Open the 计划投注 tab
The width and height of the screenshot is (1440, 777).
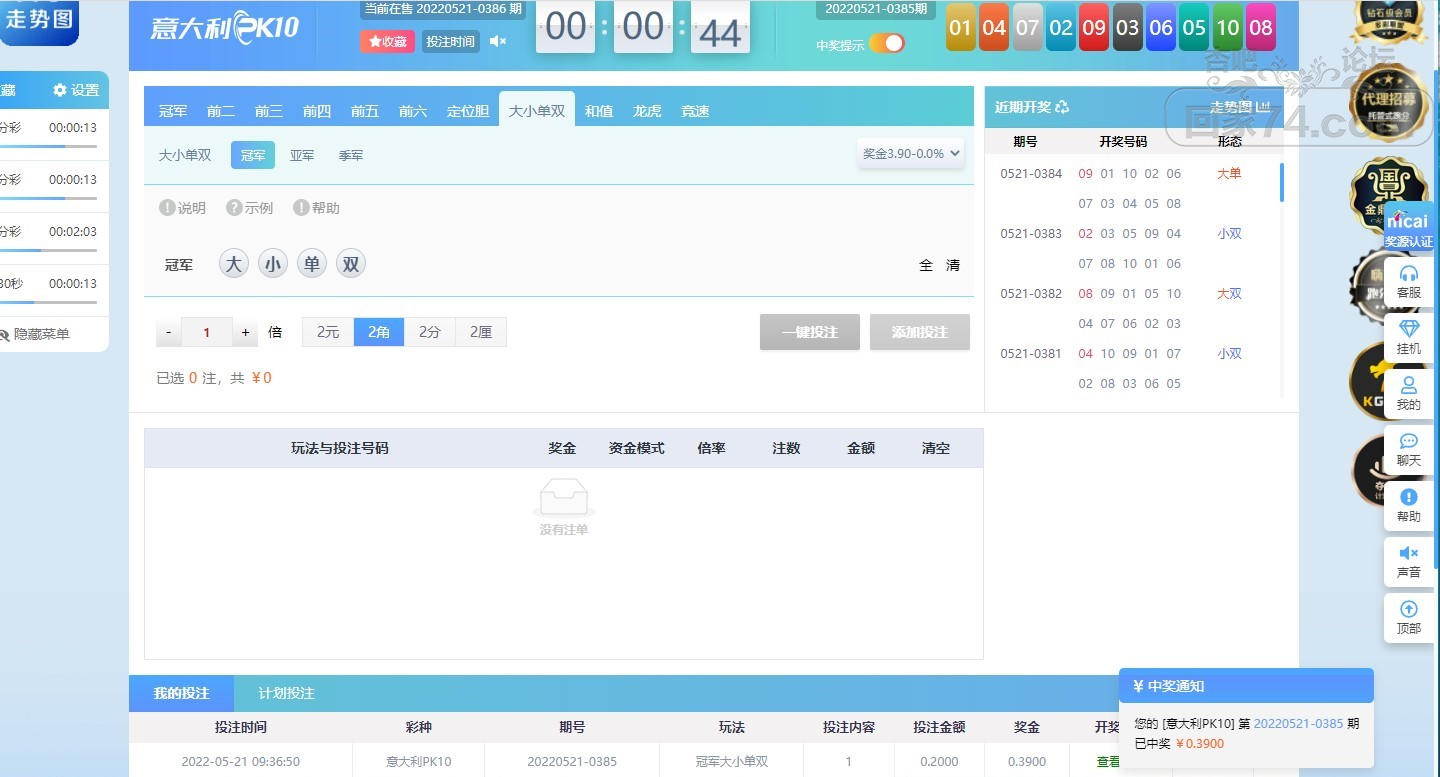286,693
